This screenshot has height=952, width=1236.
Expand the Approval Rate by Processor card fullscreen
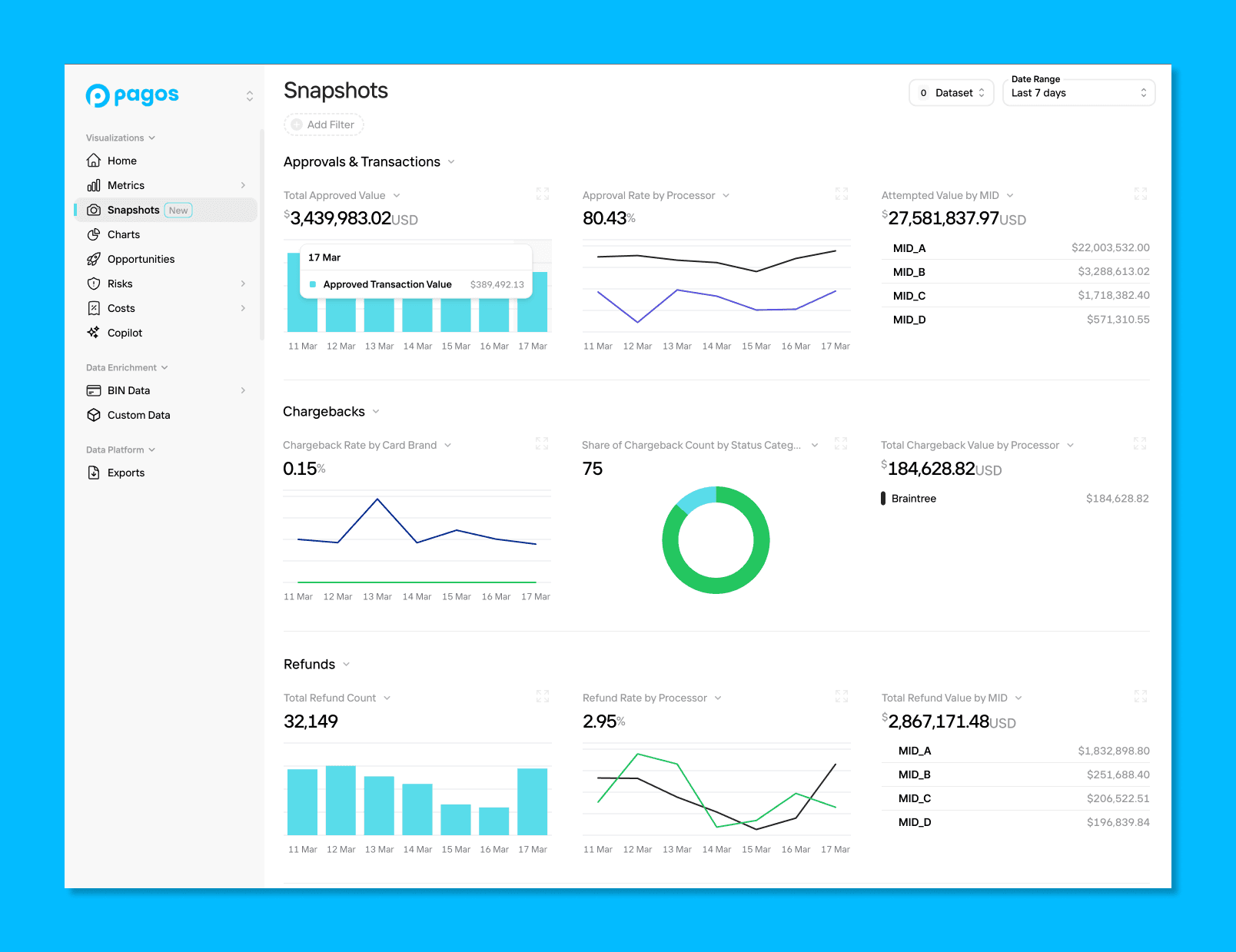[x=842, y=194]
